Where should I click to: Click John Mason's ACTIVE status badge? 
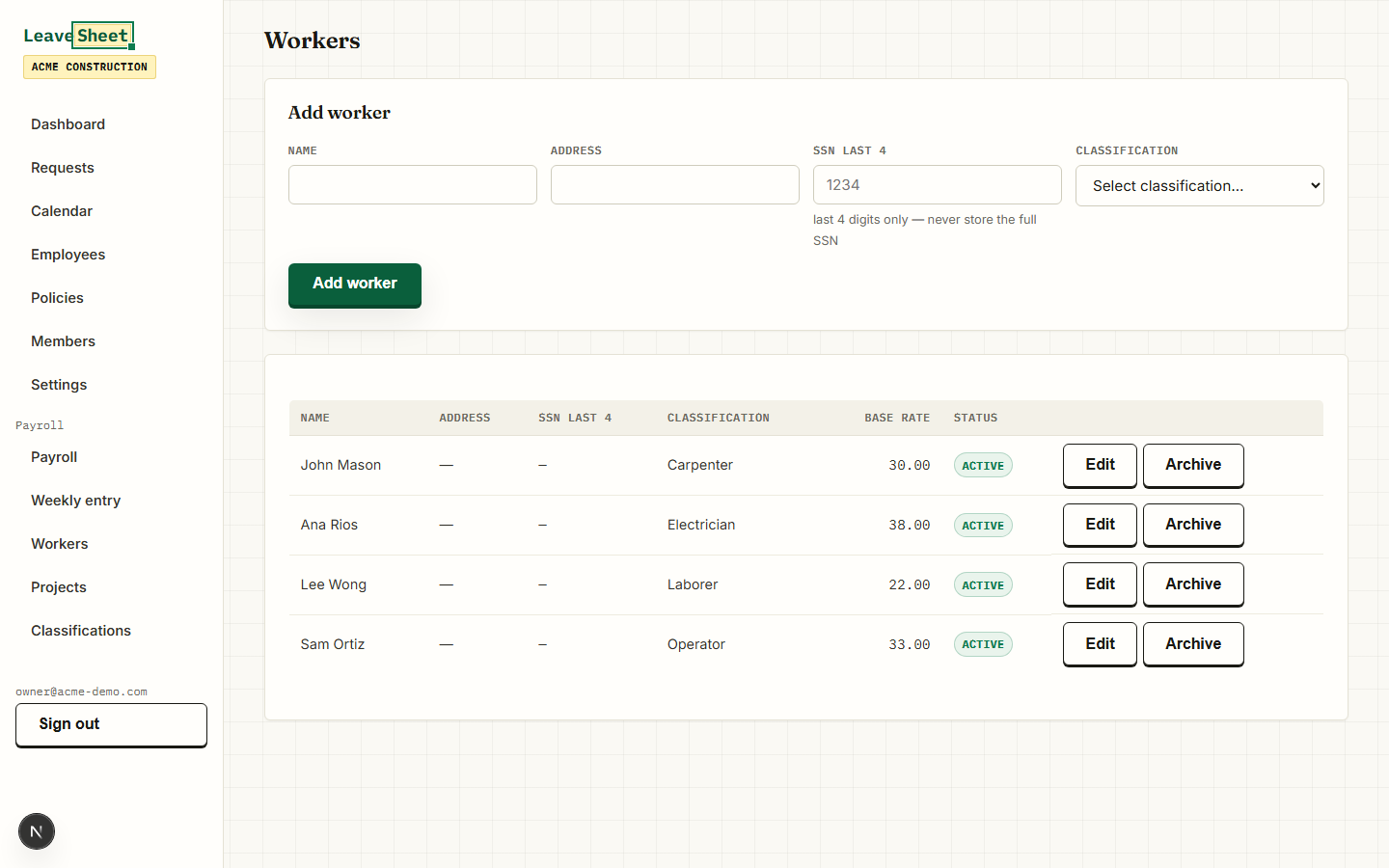point(983,466)
